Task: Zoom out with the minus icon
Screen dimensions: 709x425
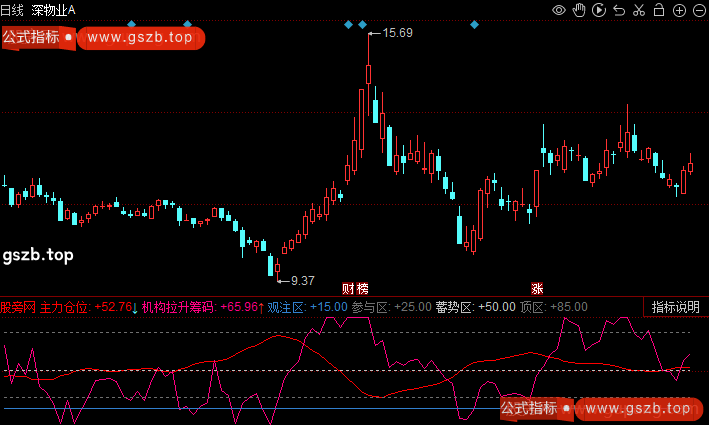Action: (698, 10)
